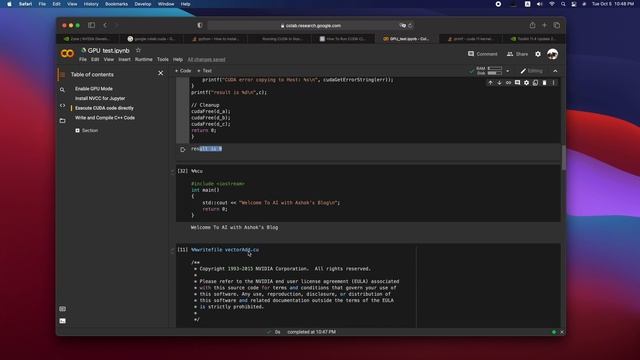Open the Files folder sidebar icon
Screen dimensions: 640x360
(x=62, y=120)
